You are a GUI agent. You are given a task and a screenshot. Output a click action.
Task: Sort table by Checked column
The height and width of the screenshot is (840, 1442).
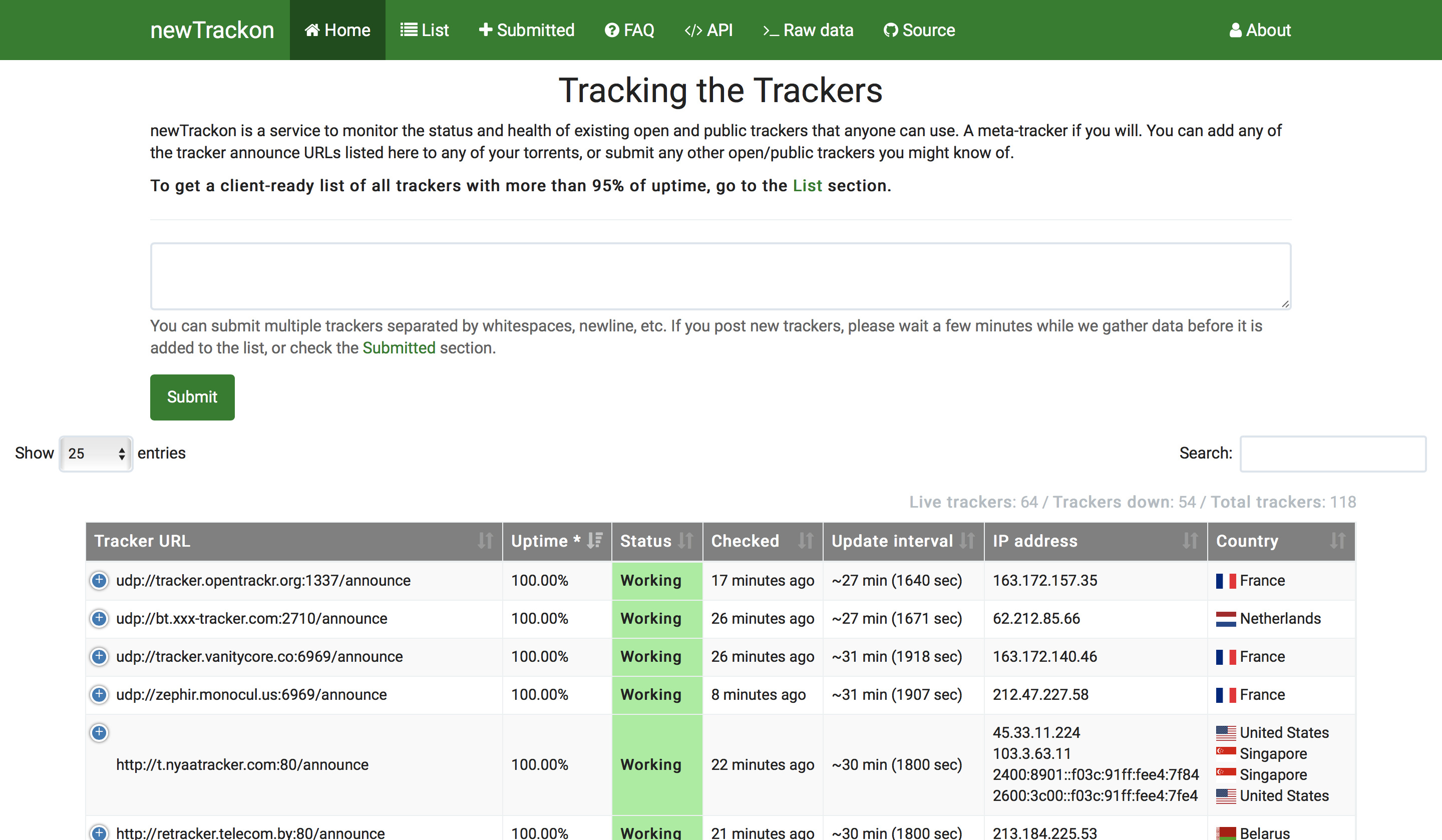pyautogui.click(x=763, y=541)
